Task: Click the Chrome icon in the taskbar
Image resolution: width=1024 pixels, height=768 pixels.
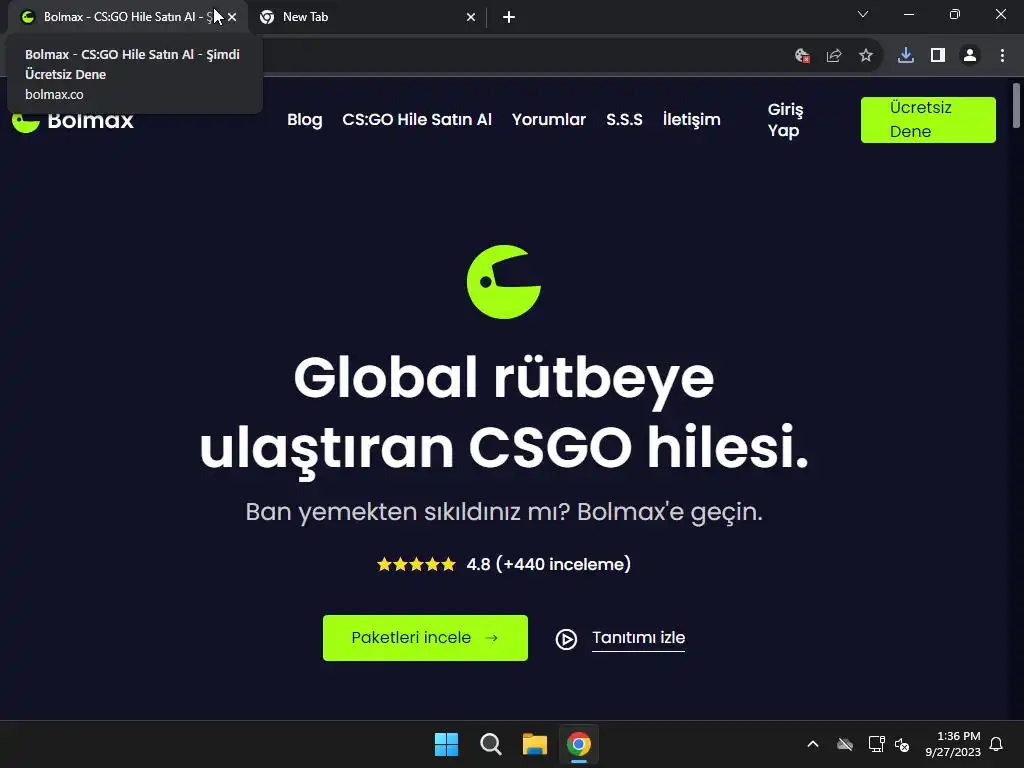Action: pos(579,744)
